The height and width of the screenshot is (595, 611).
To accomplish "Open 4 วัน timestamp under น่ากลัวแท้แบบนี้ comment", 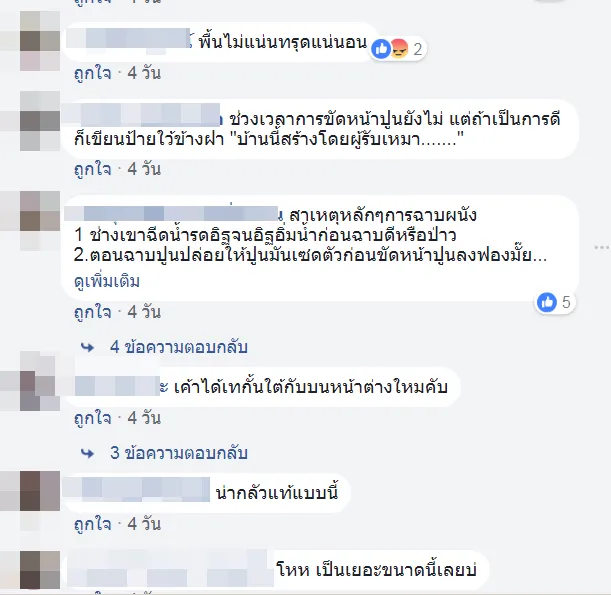I will point(144,524).
